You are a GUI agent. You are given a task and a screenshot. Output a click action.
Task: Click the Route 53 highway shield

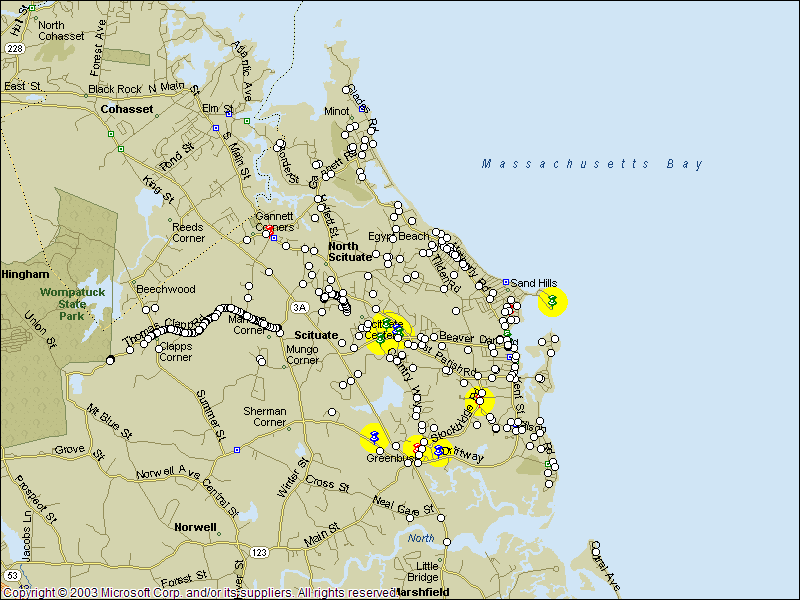pyautogui.click(x=12, y=576)
